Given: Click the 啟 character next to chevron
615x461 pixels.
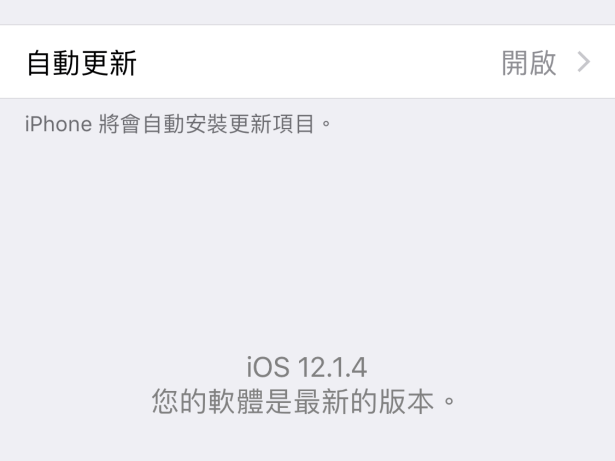Looking at the screenshot, I should [x=543, y=62].
